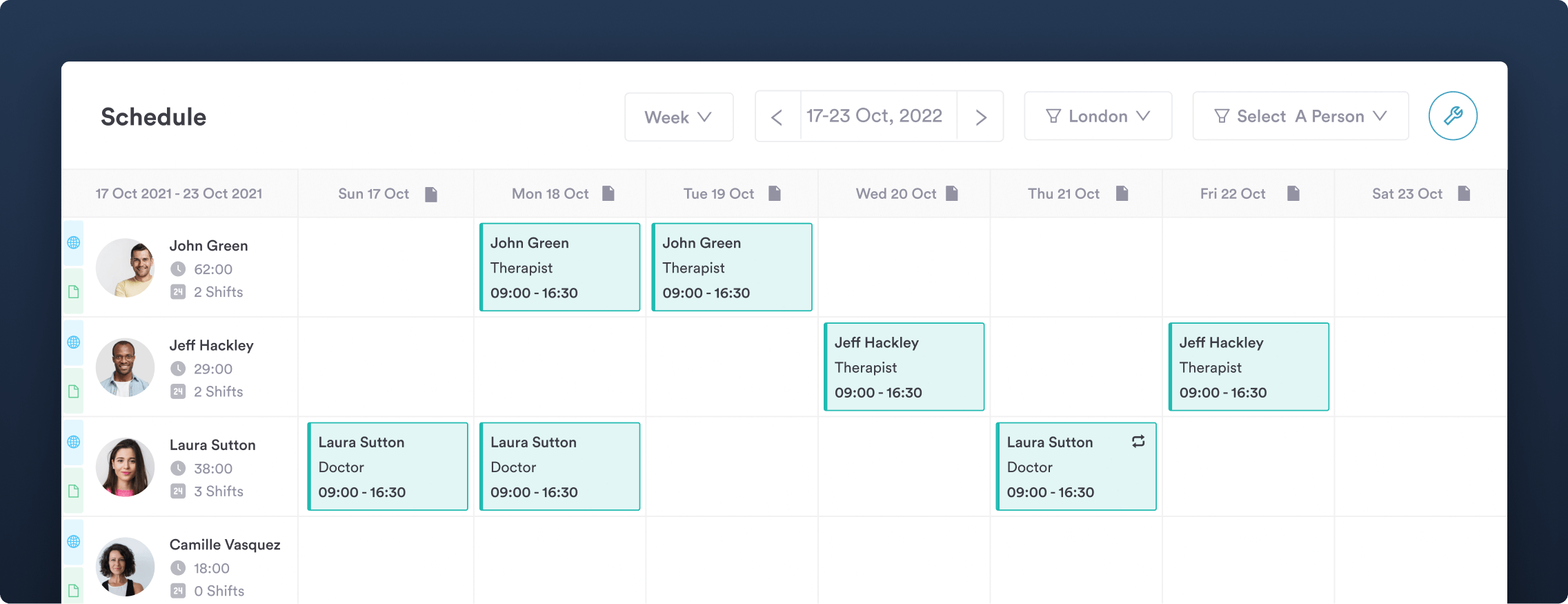Click the document icon beside Sat 23 Oct
The width and height of the screenshot is (1568, 604).
pyautogui.click(x=1464, y=193)
